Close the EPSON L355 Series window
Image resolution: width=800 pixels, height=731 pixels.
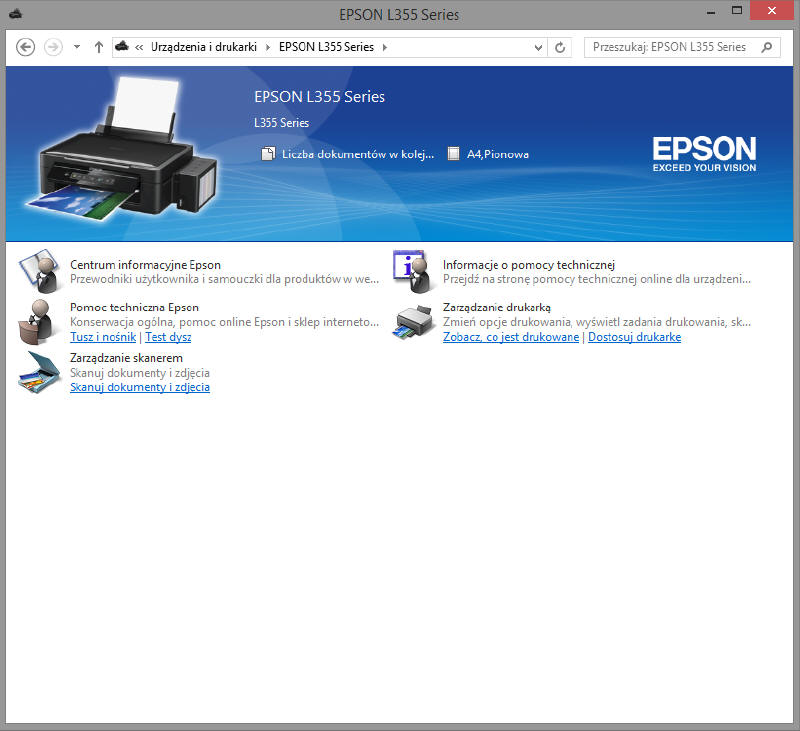771,11
